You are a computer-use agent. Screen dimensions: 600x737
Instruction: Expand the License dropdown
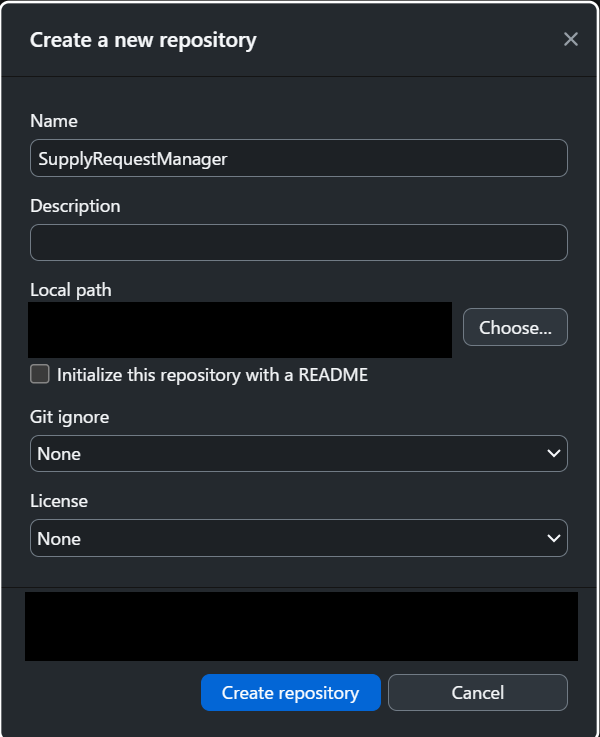coord(298,538)
